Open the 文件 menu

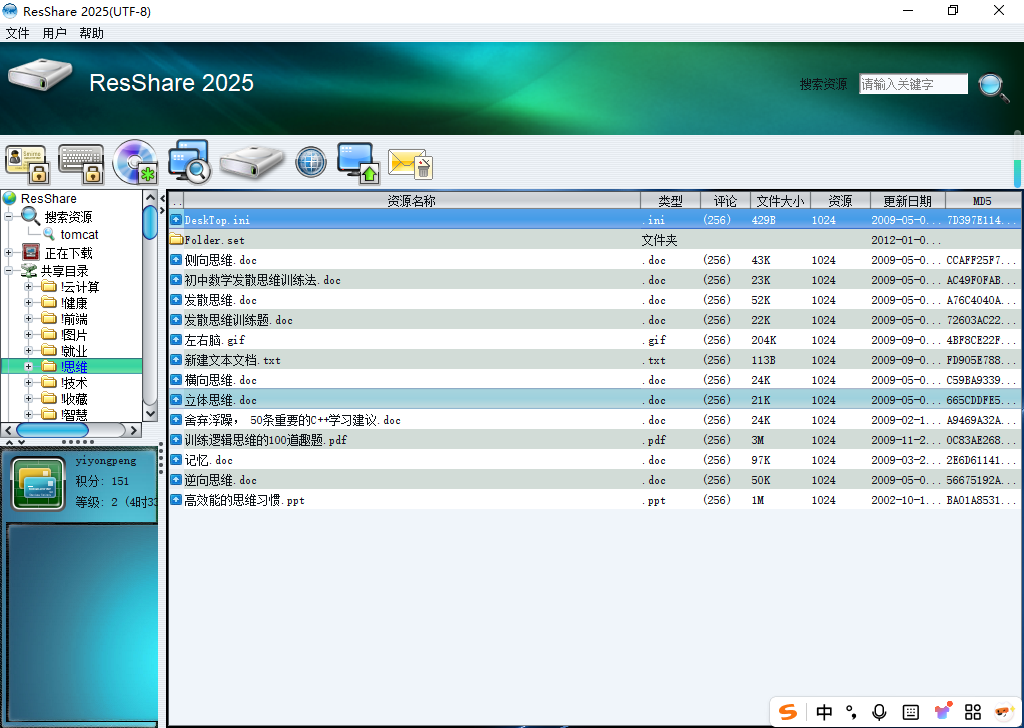[x=17, y=32]
